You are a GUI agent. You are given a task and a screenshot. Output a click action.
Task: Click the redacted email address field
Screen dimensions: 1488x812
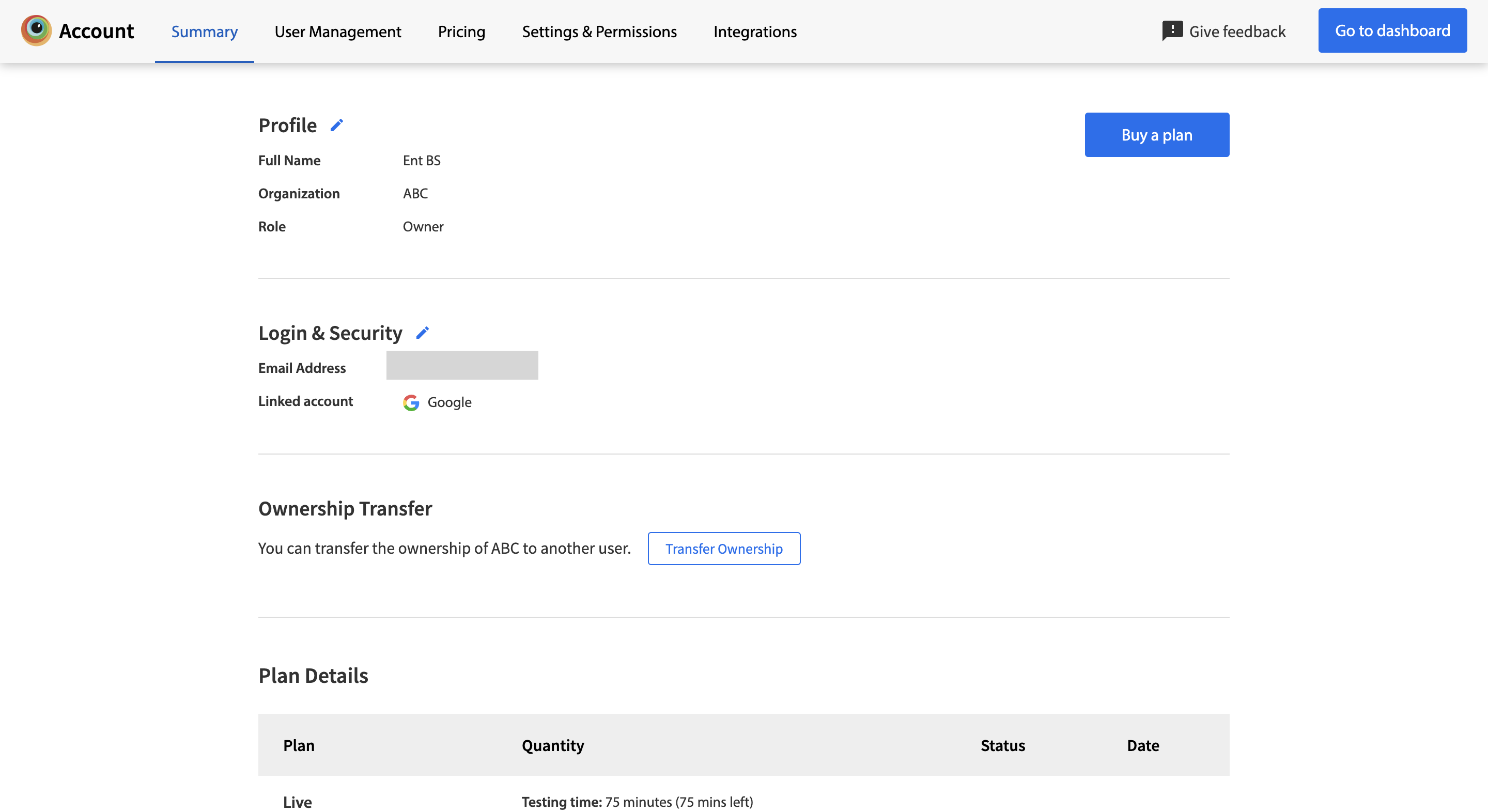click(461, 365)
